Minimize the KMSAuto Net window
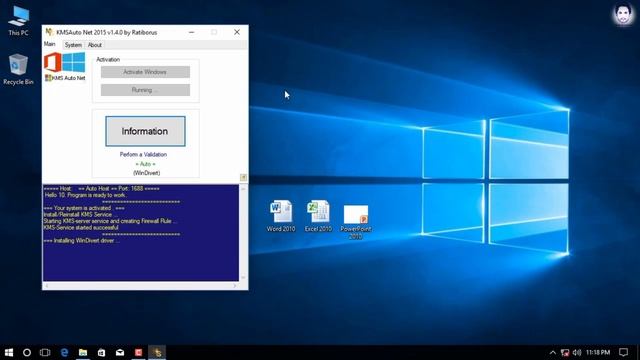Screen dimensions: 640x360 click(x=191, y=32)
